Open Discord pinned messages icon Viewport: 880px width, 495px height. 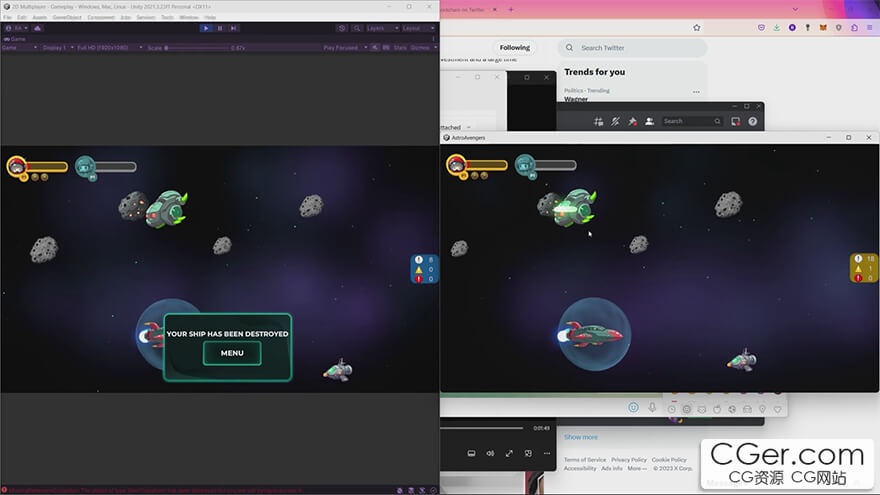coord(632,121)
